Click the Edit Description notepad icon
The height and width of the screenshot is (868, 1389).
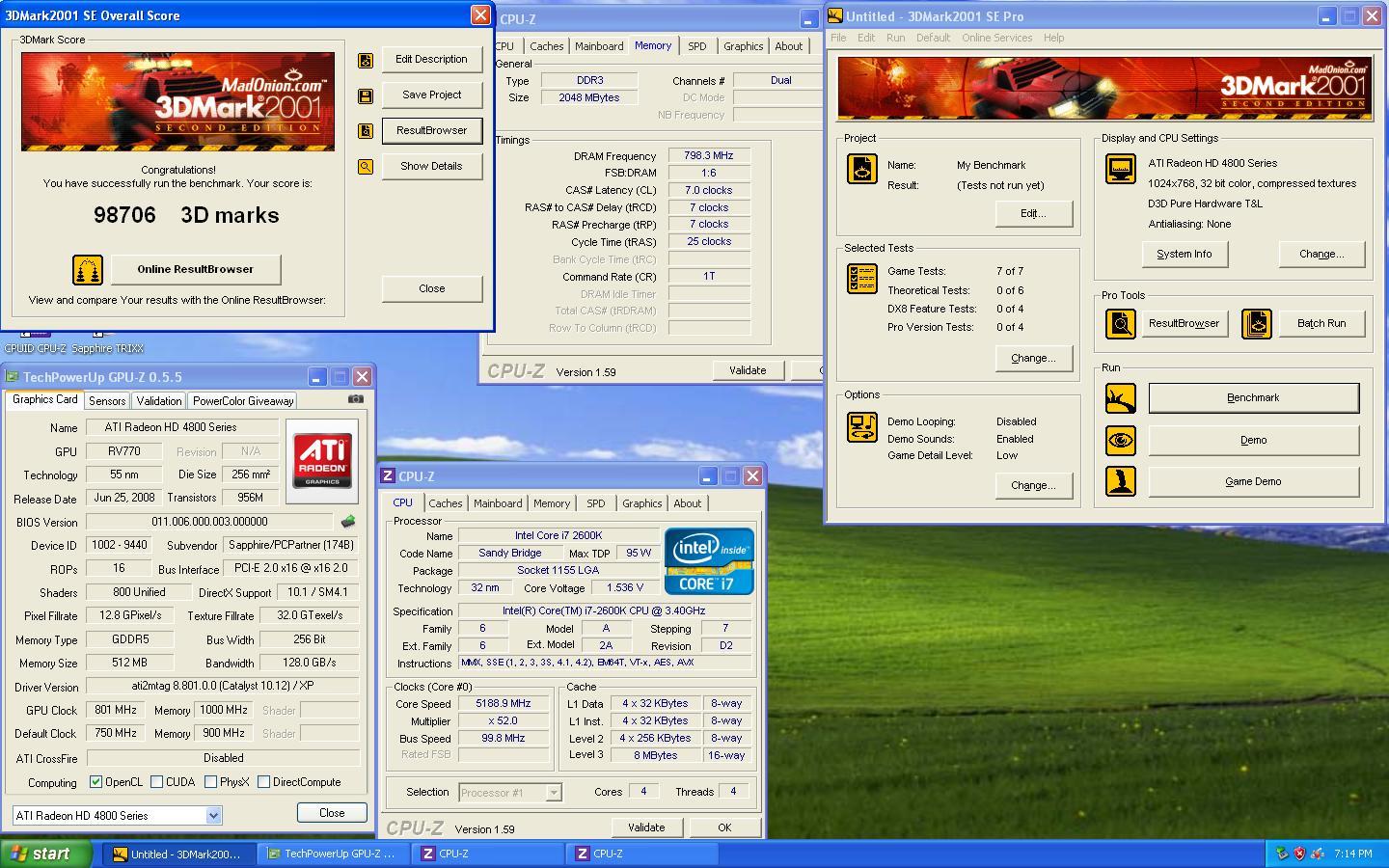point(366,60)
